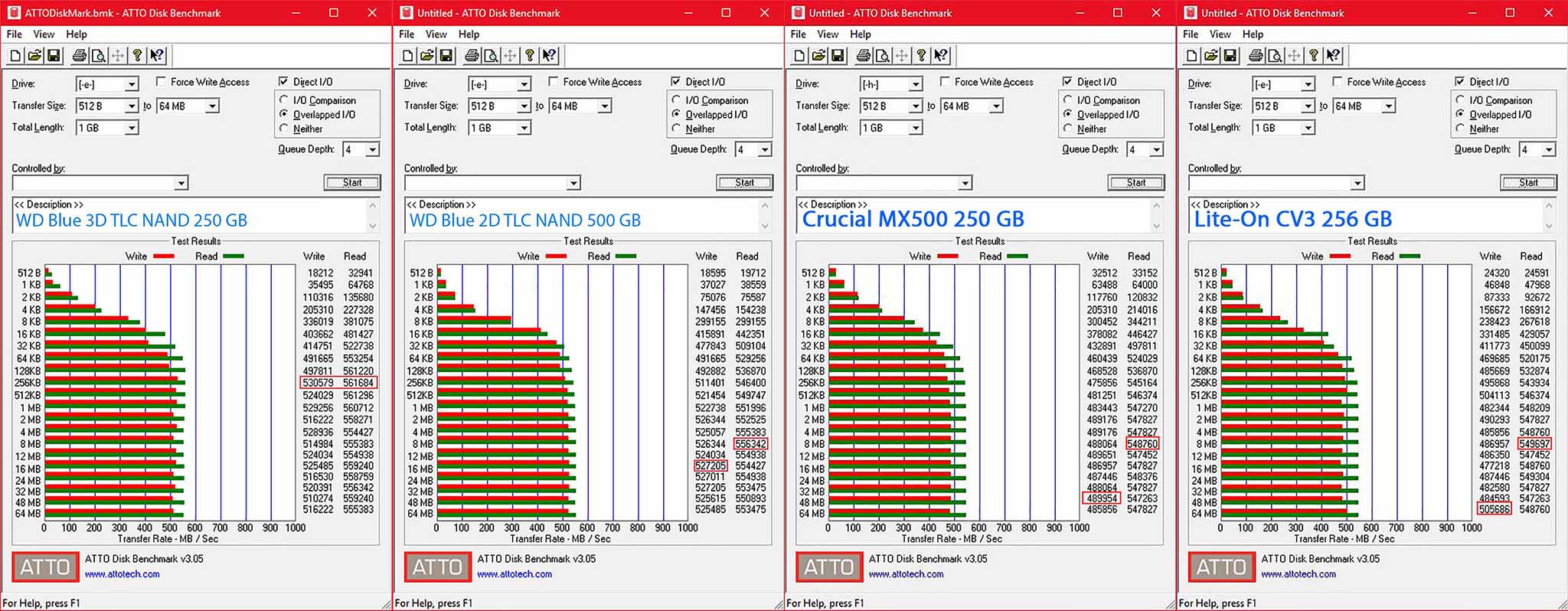Click context help arrow icon in WD Blue 2D window

click(549, 55)
